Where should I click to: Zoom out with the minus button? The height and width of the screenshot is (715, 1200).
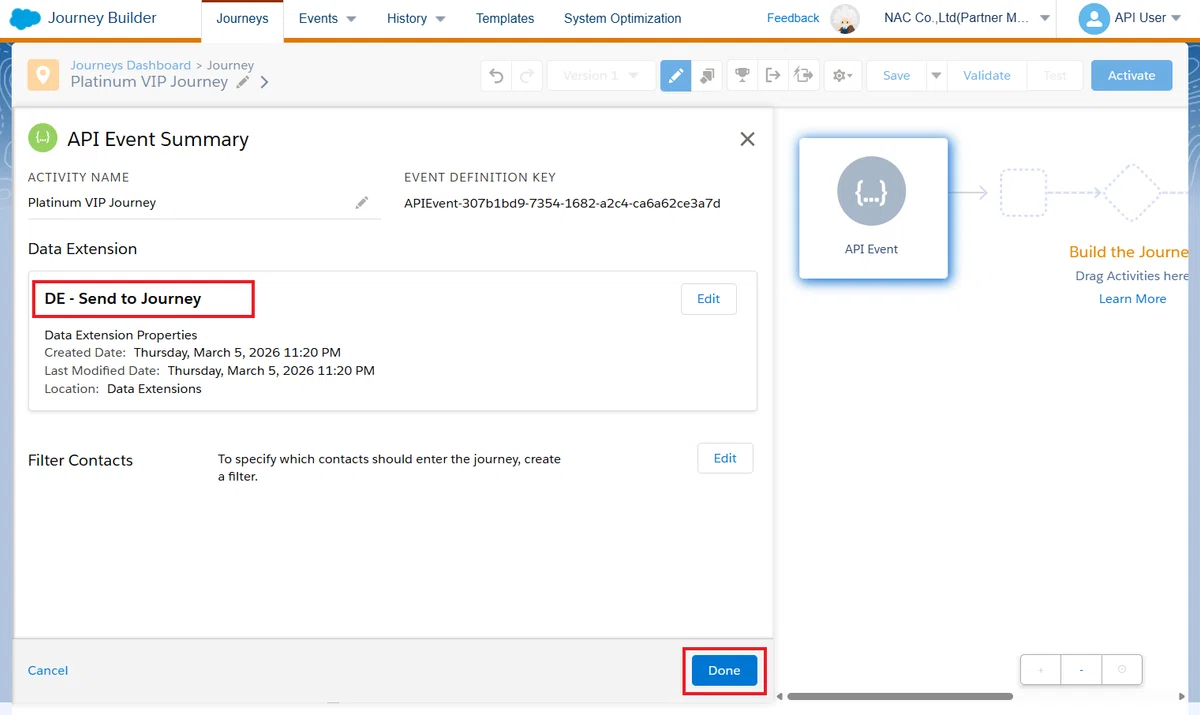(x=1081, y=670)
